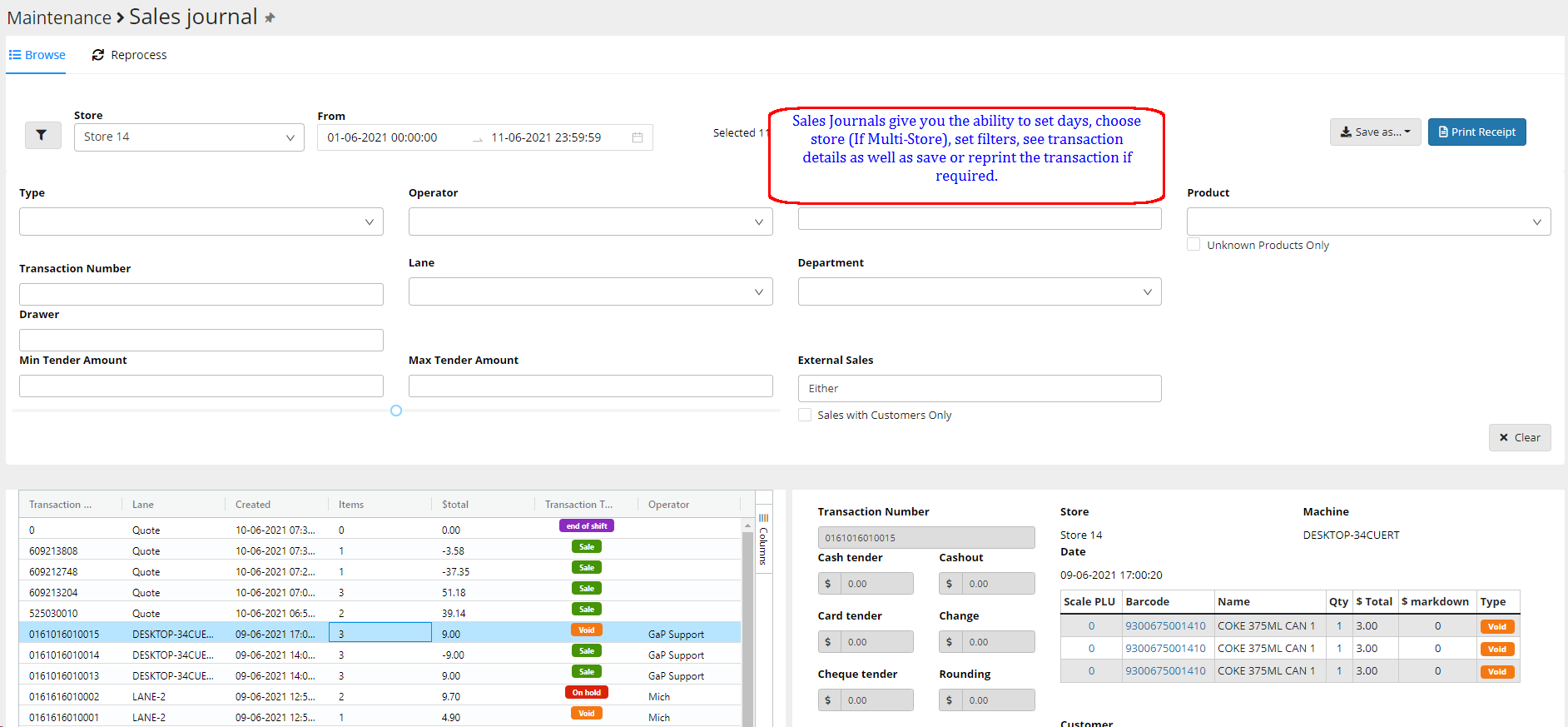This screenshot has height=727, width=1568.
Task: Click Sale badge in row 0161016010014
Action: point(587,651)
